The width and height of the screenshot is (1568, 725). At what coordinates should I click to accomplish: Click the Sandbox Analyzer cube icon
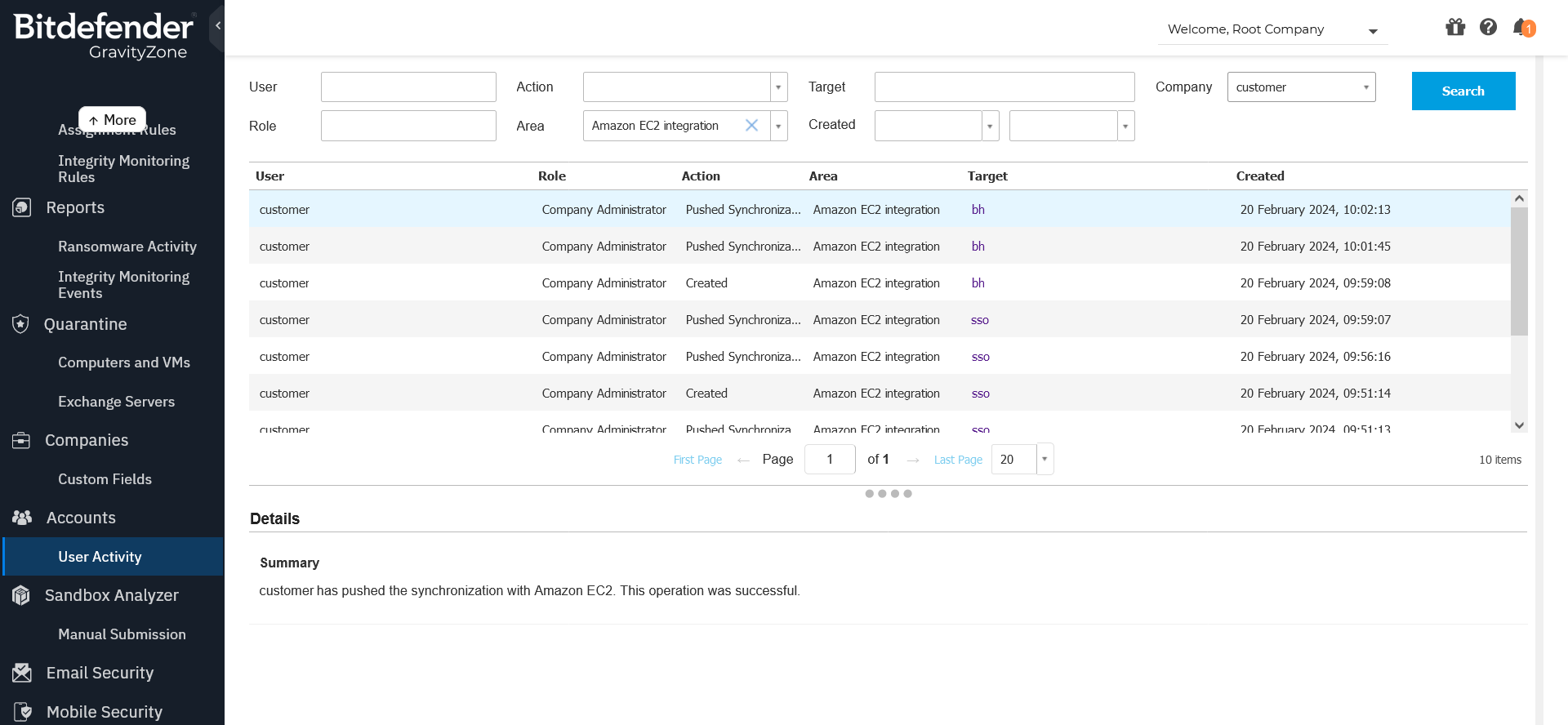[x=21, y=595]
